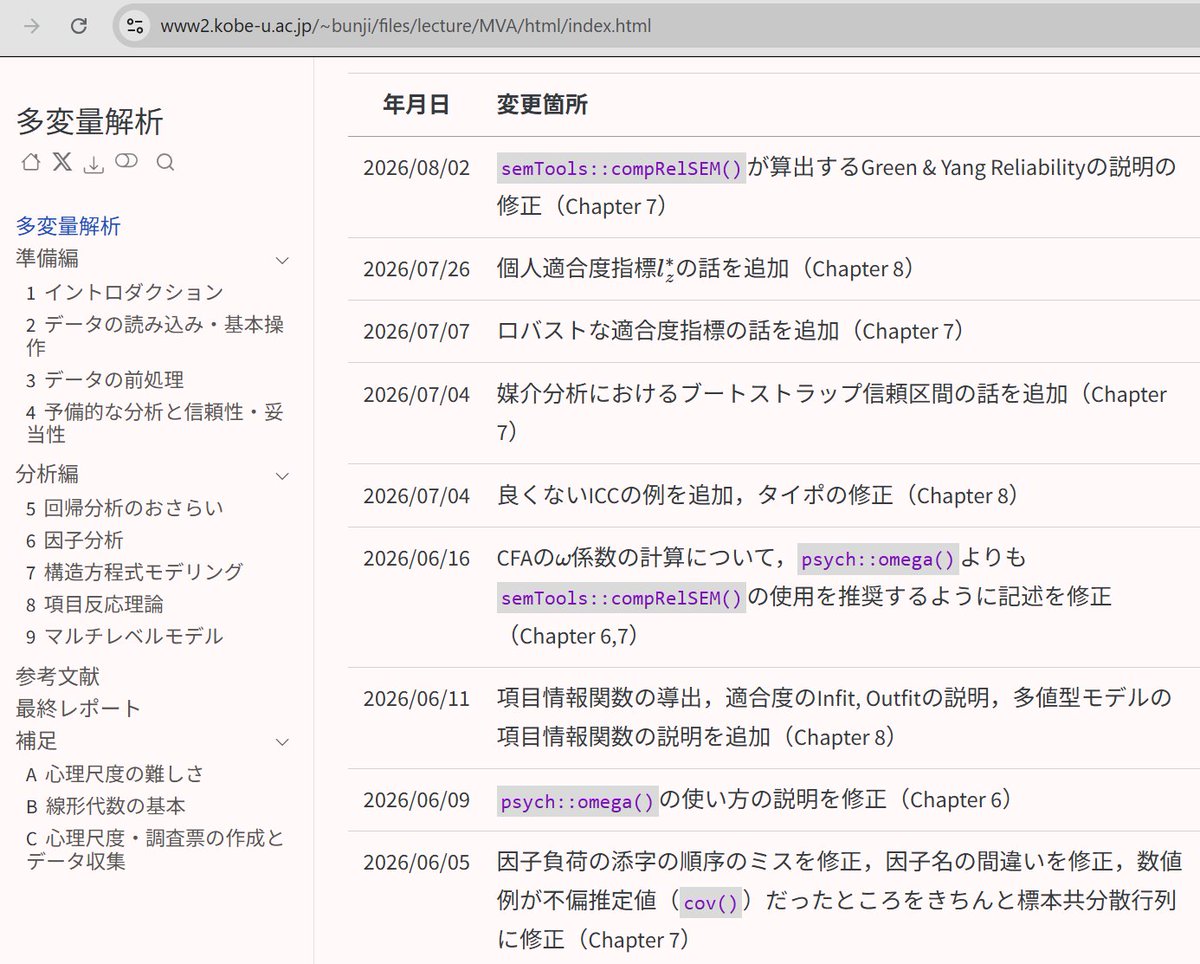Open the sidebar search magnifier
Screen dimensions: 1200x964
(x=166, y=162)
